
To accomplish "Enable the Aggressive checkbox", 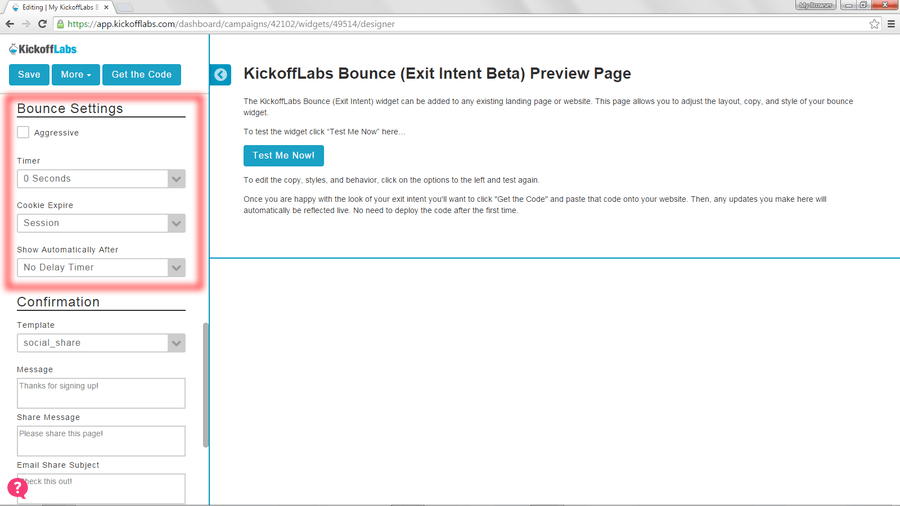I will pos(23,132).
